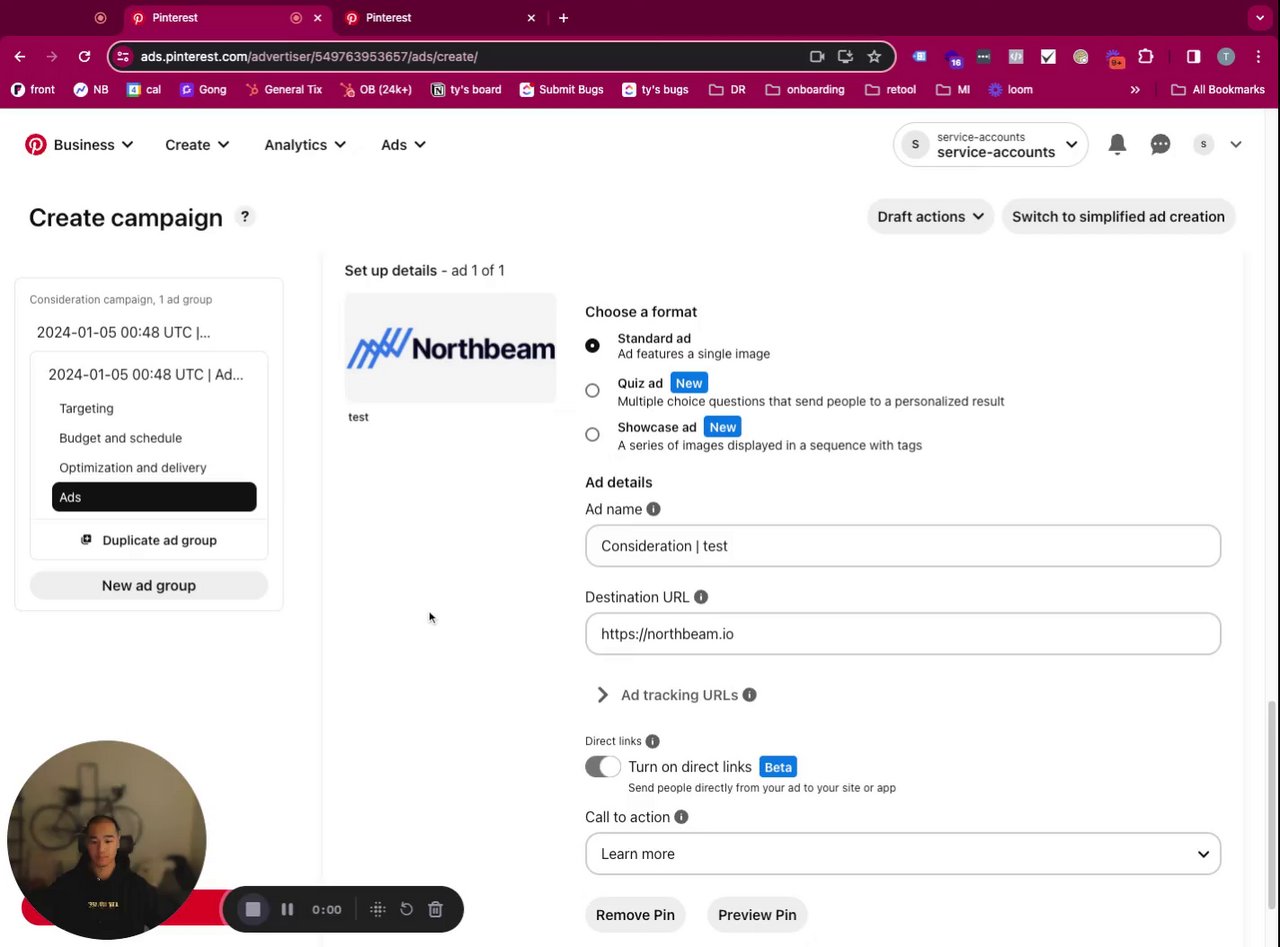
Task: Select the Ads section in sidebar
Action: (154, 497)
